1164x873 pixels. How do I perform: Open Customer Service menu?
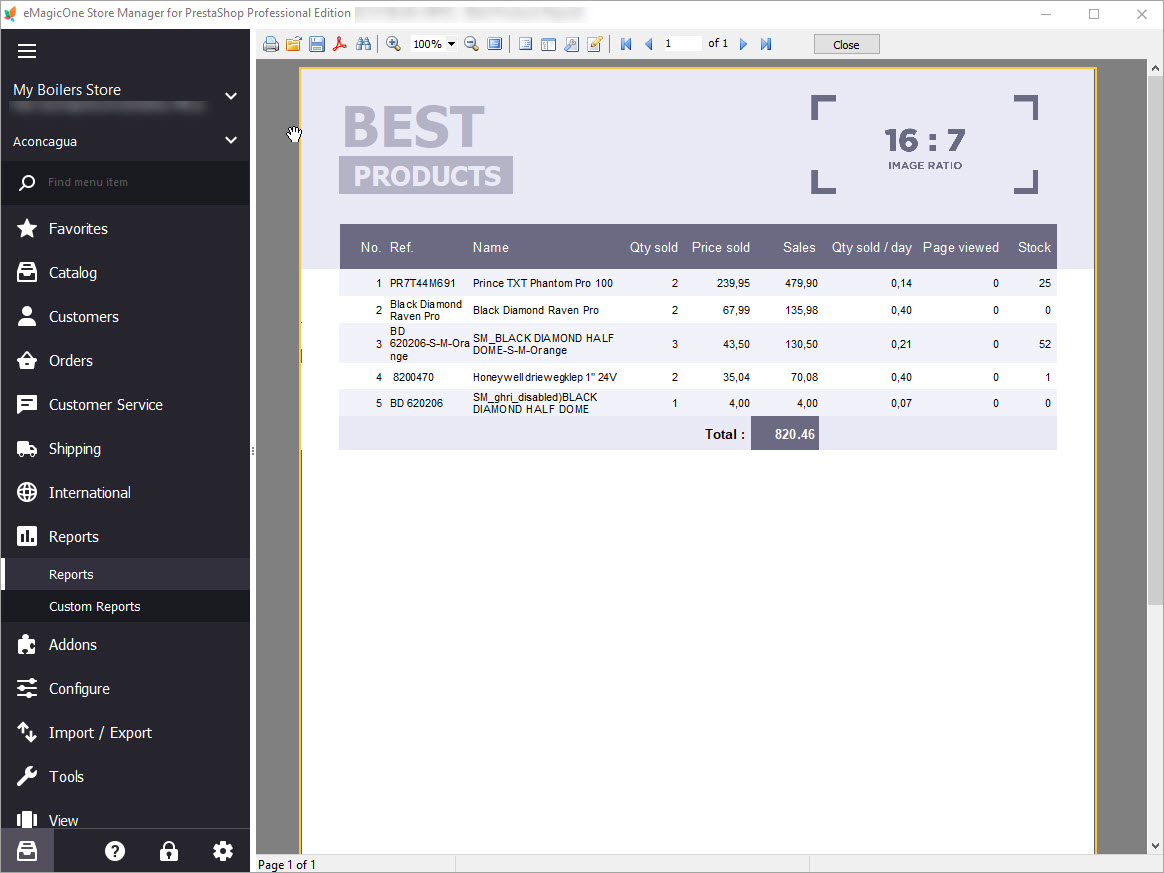125,405
